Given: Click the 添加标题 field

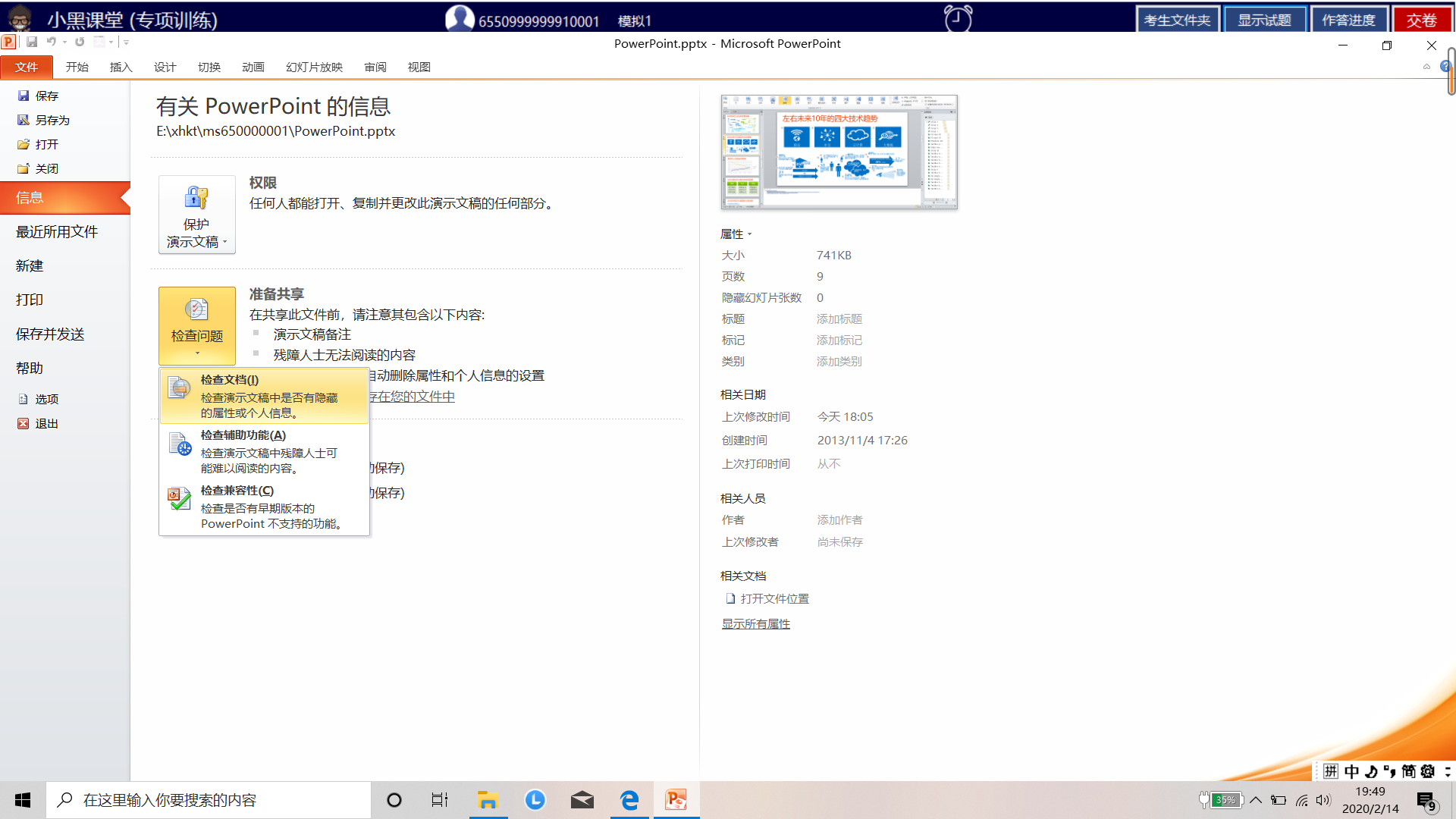Looking at the screenshot, I should point(839,318).
